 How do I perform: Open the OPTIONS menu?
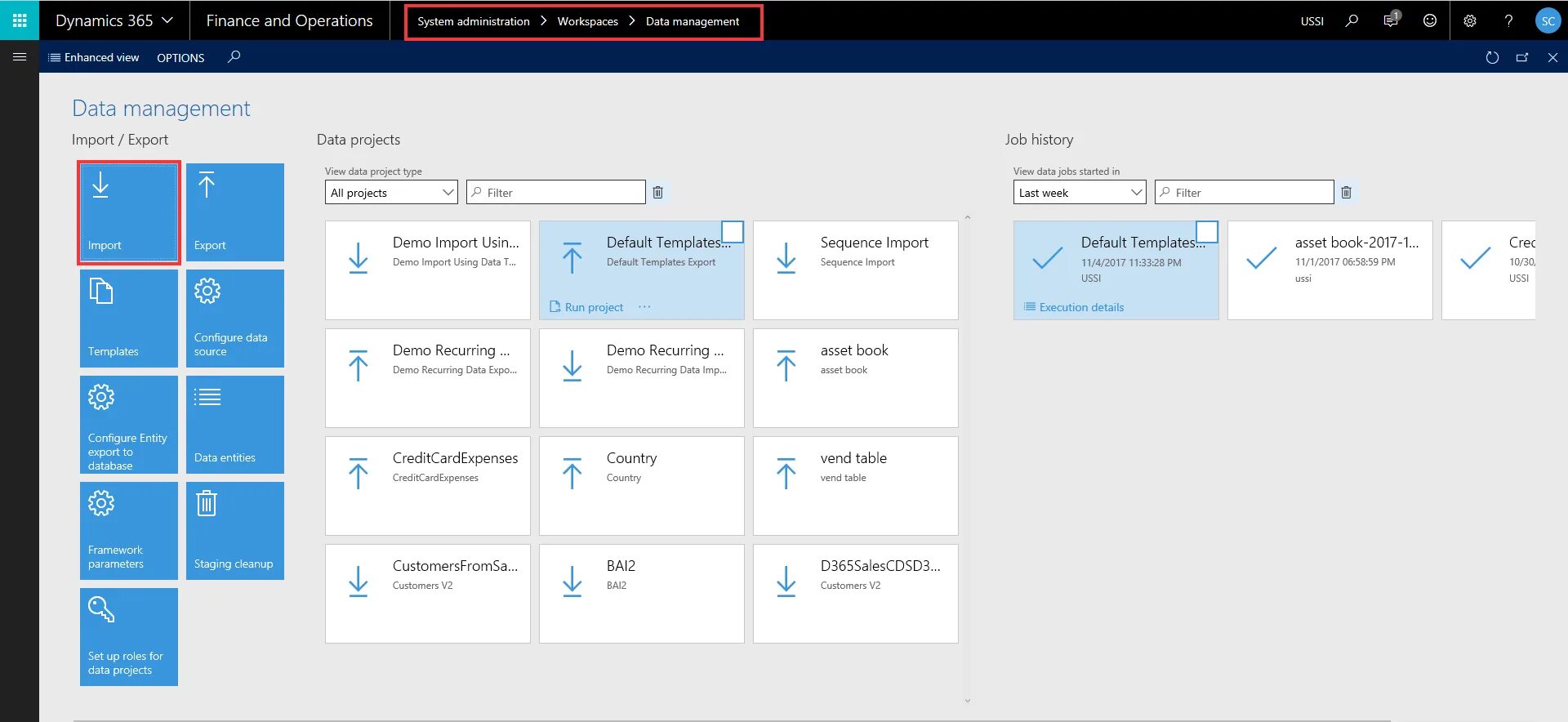click(x=180, y=57)
